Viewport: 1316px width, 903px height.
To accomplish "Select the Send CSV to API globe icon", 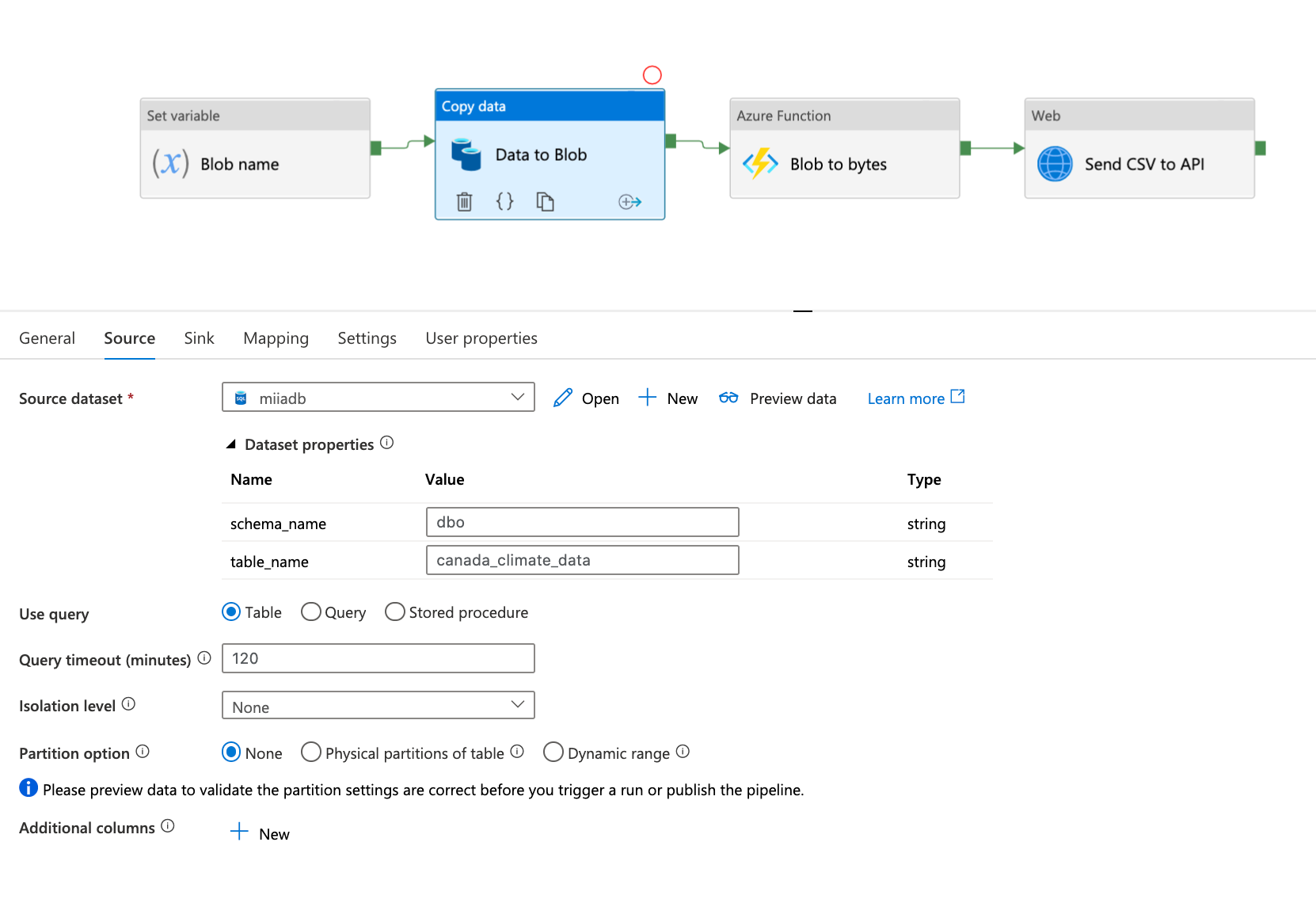I will [x=1055, y=164].
